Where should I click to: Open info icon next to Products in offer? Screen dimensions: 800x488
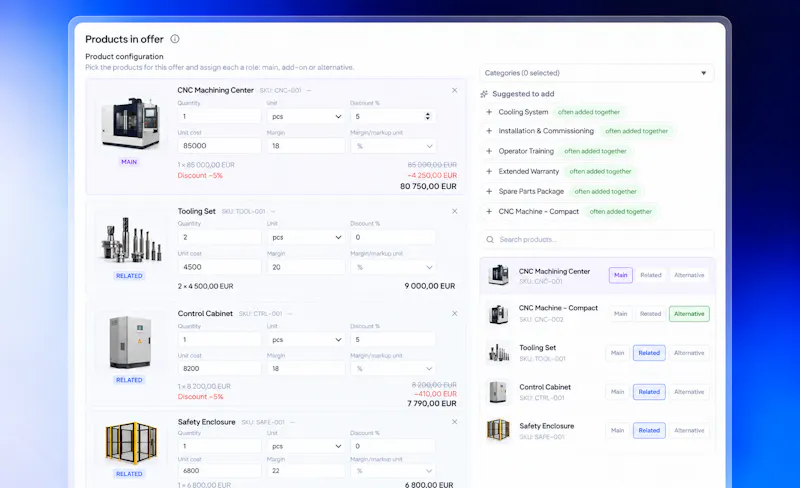click(175, 39)
